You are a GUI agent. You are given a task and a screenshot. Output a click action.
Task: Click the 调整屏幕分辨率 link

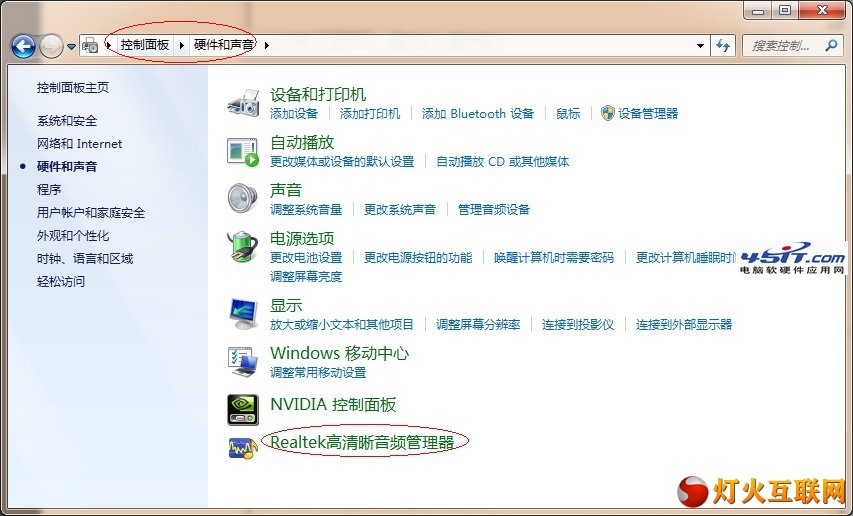coord(478,325)
